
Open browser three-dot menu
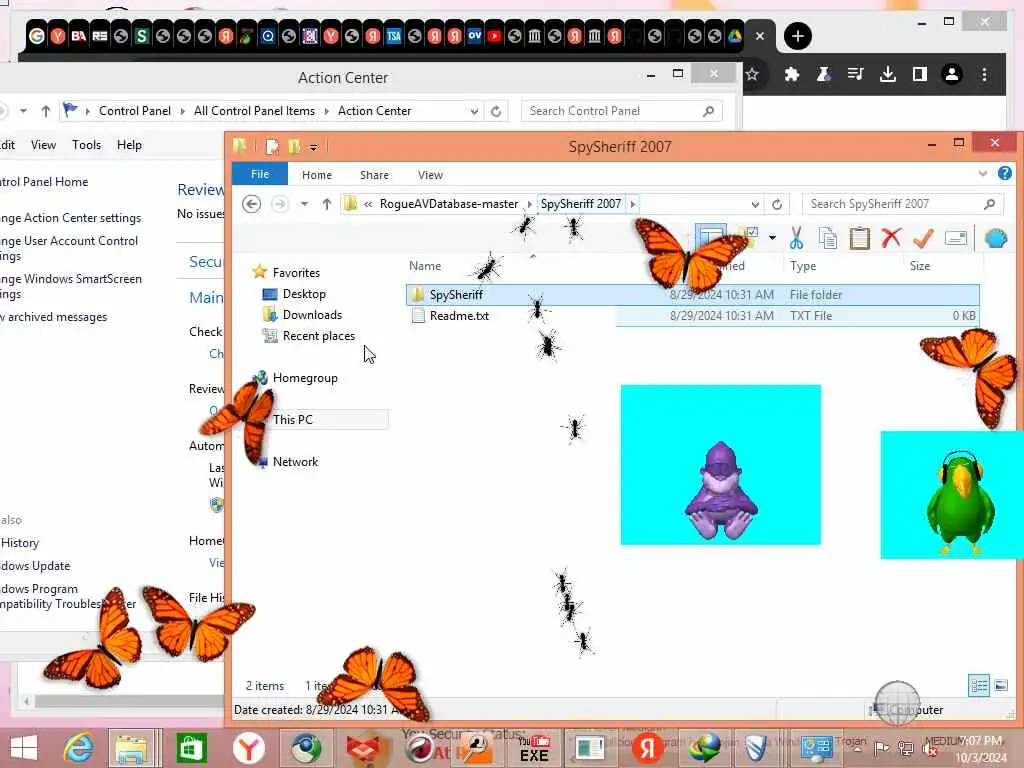(984, 74)
